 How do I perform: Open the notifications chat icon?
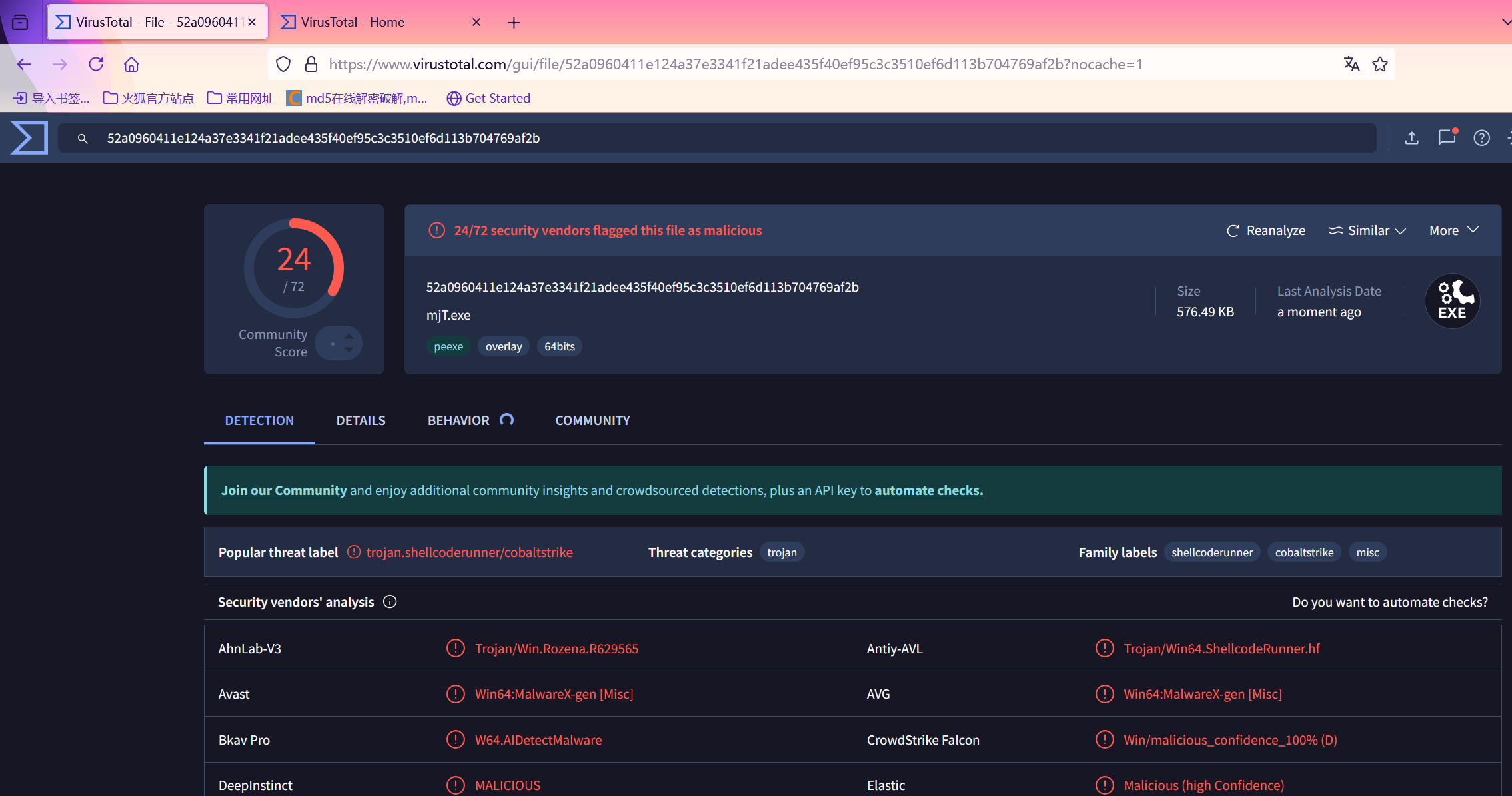pos(1446,137)
